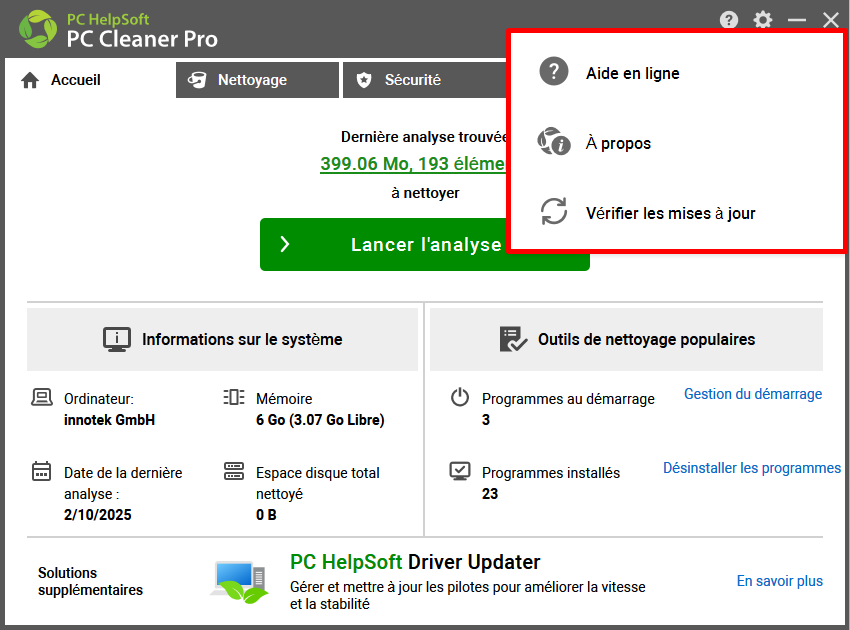This screenshot has width=850, height=630.
Task: Click the monitor checkmark icon beside Programmes installés
Action: coord(460,471)
